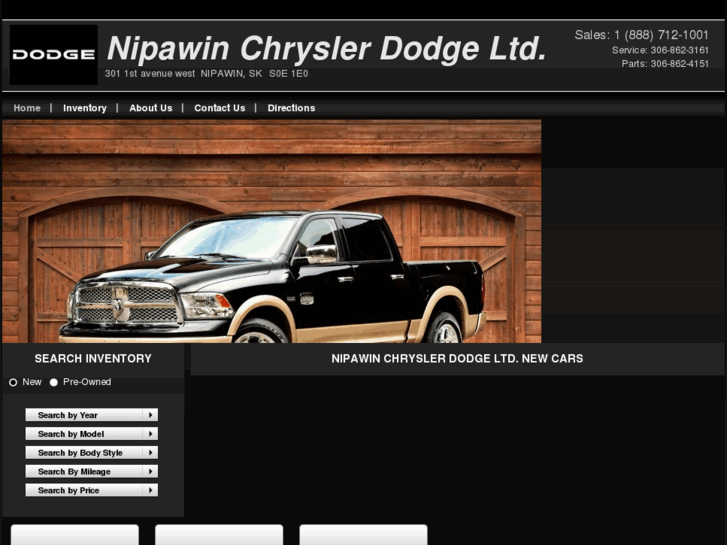Click the Search Inventory heading

pyautogui.click(x=93, y=359)
